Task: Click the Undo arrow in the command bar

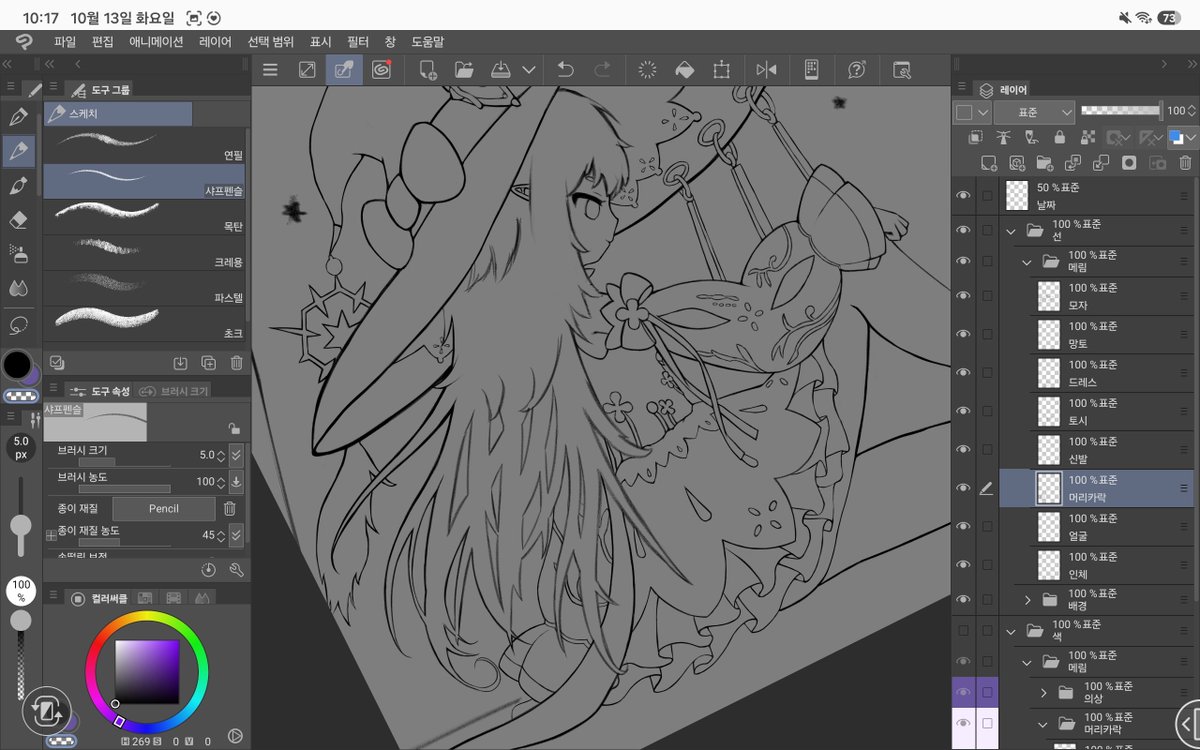Action: click(x=565, y=70)
